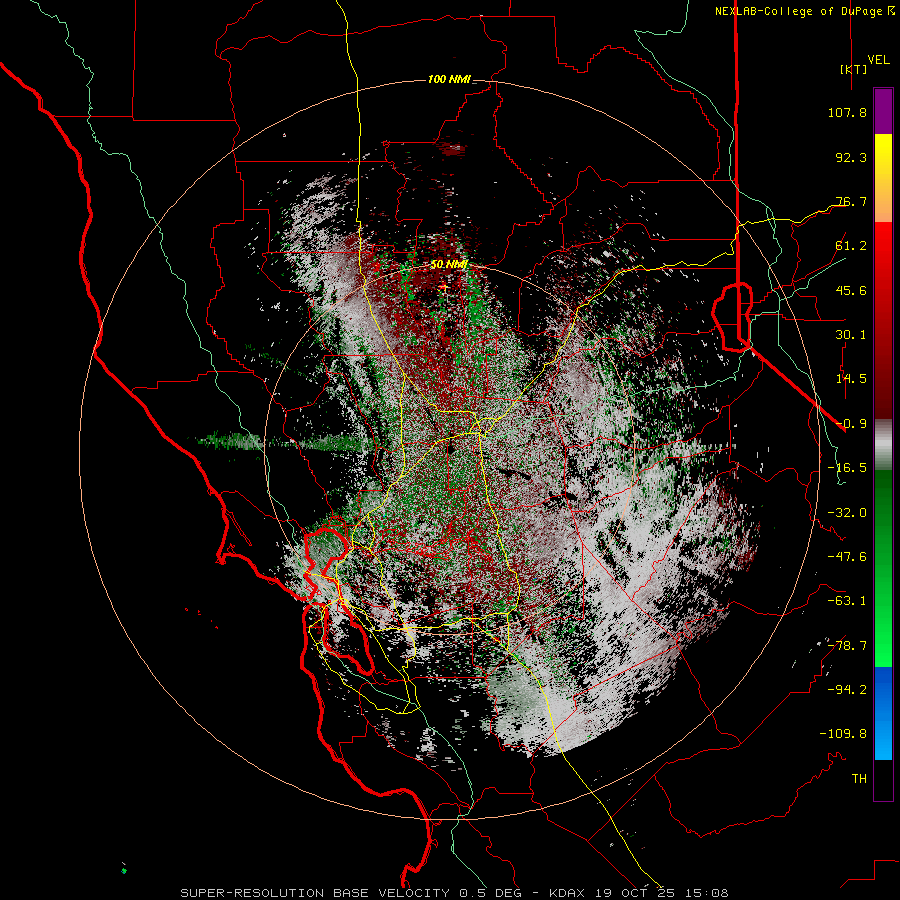The image size is (900, 900).
Task: Click the Super-Resolution Base Velocity caption
Action: point(455,893)
